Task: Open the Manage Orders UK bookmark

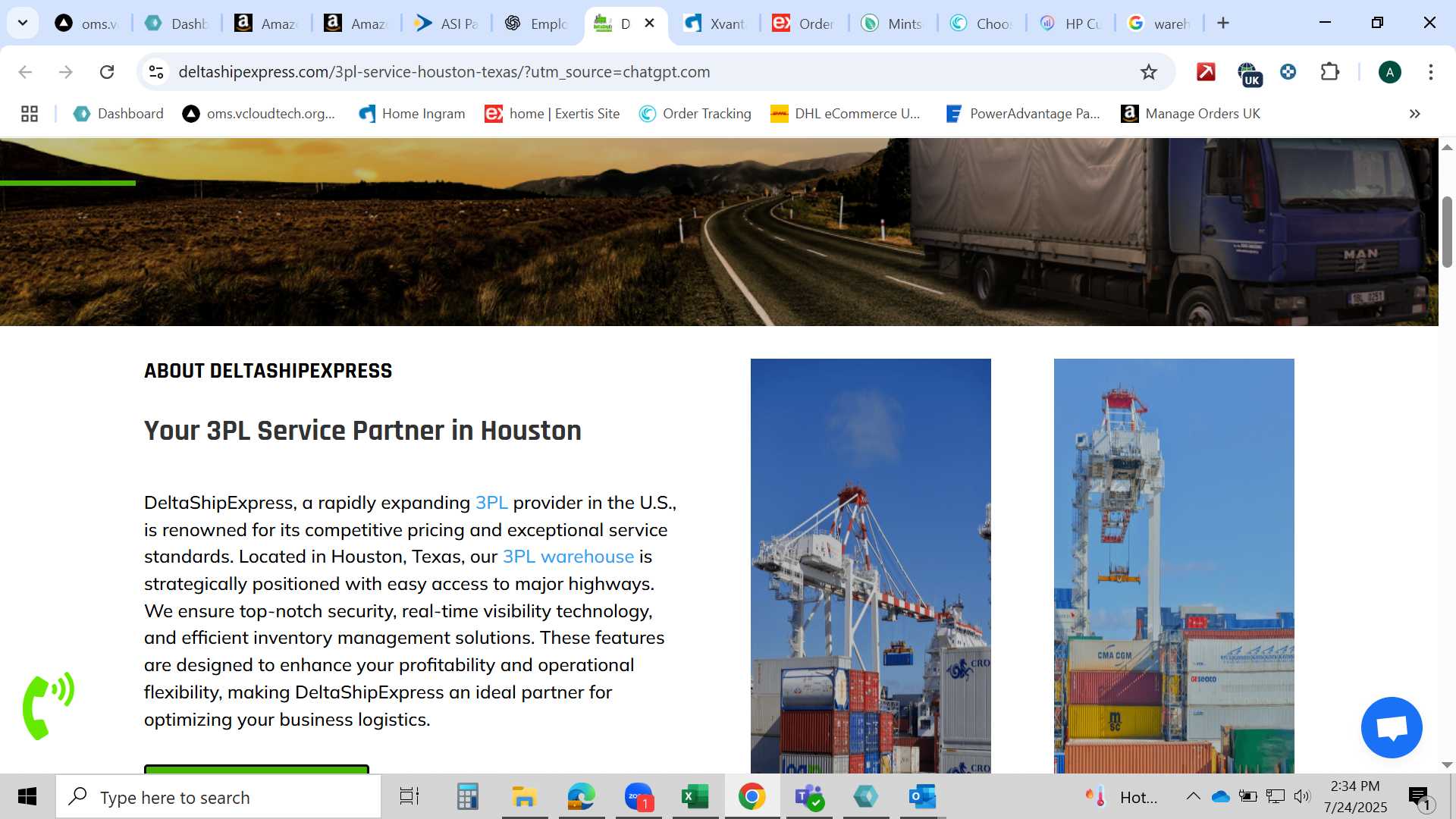Action: [1191, 114]
